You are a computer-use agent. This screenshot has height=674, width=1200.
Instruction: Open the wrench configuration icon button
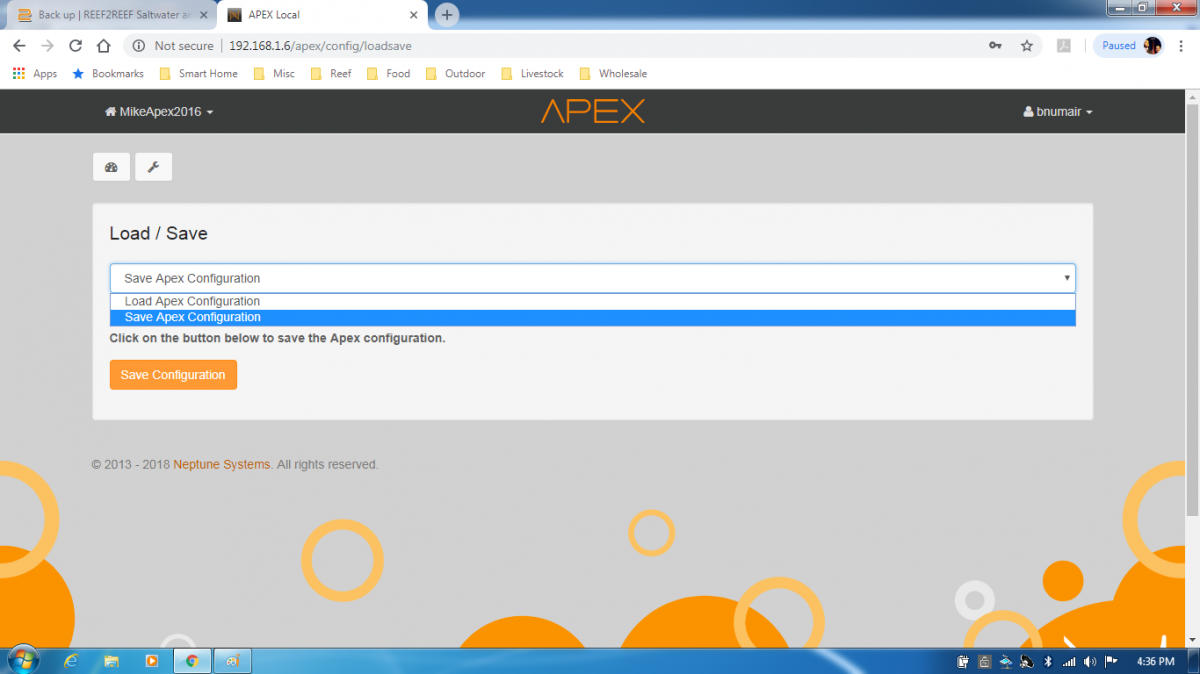tap(154, 167)
